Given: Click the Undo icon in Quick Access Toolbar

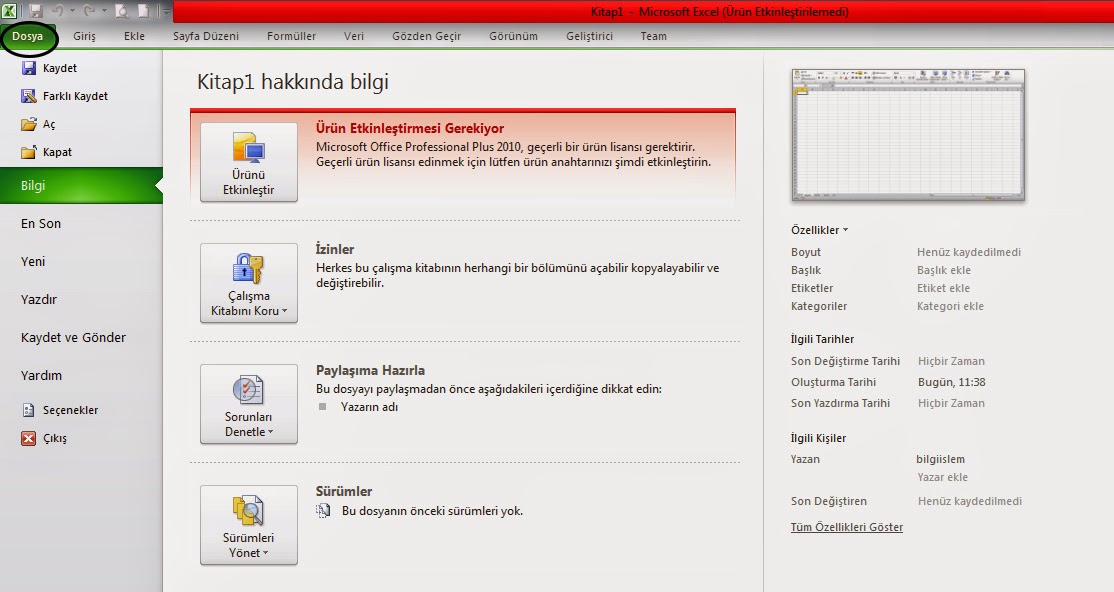Looking at the screenshot, I should [x=57, y=9].
